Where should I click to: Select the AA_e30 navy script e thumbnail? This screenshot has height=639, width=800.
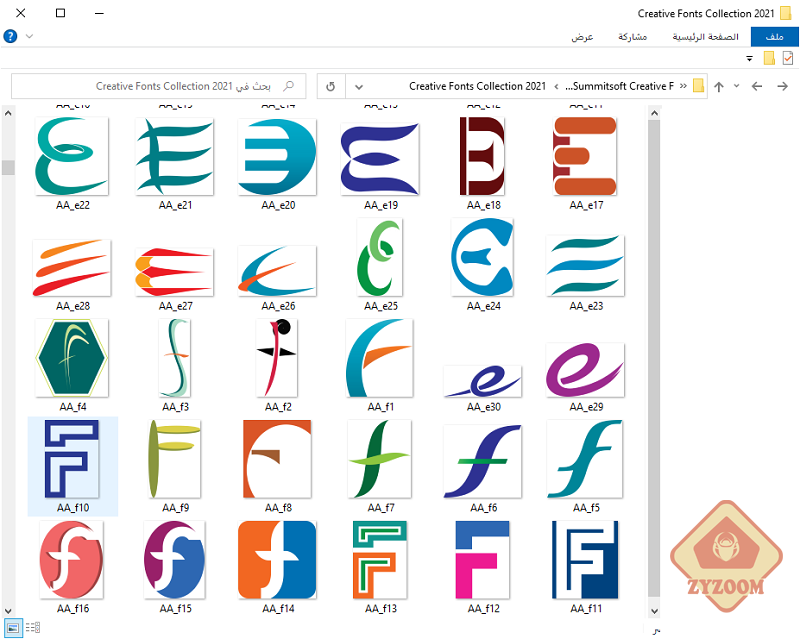(483, 381)
